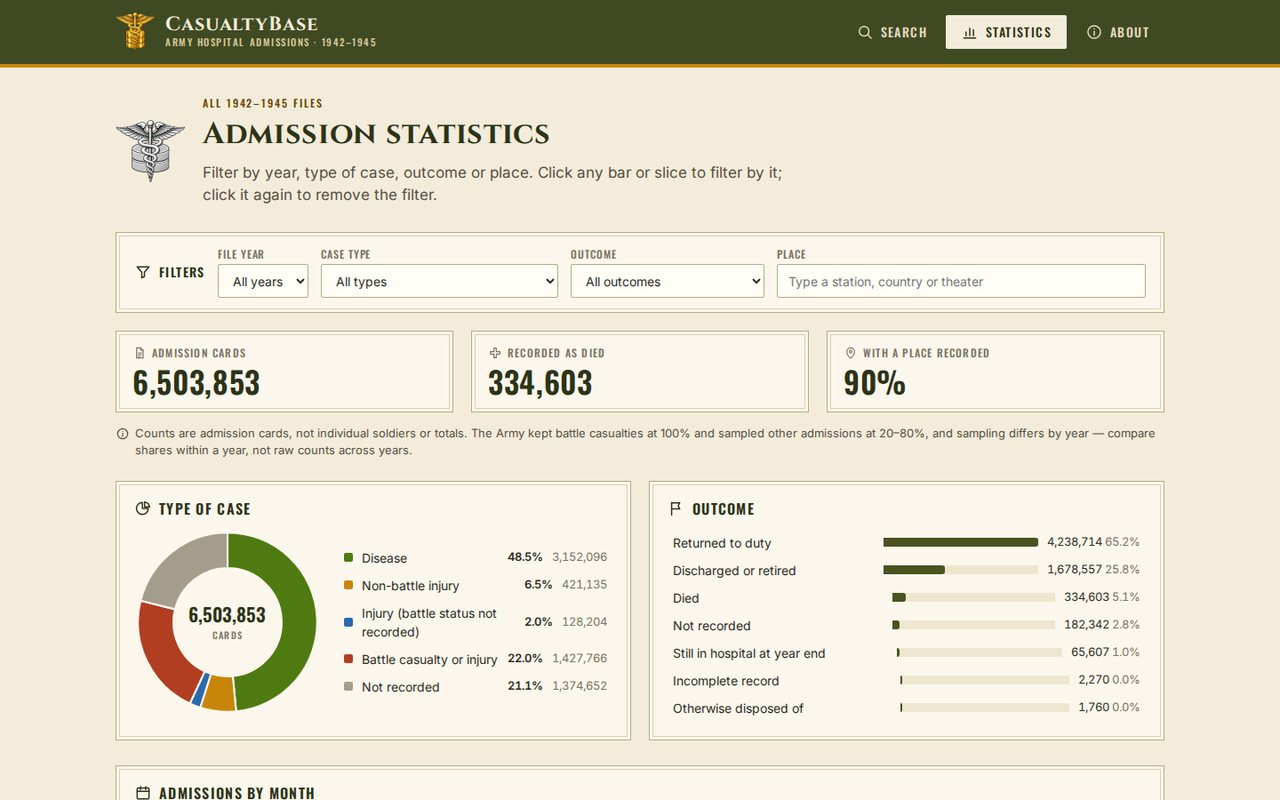This screenshot has width=1280, height=800.
Task: Filter by the Discharged or retired bar
Action: click(960, 570)
